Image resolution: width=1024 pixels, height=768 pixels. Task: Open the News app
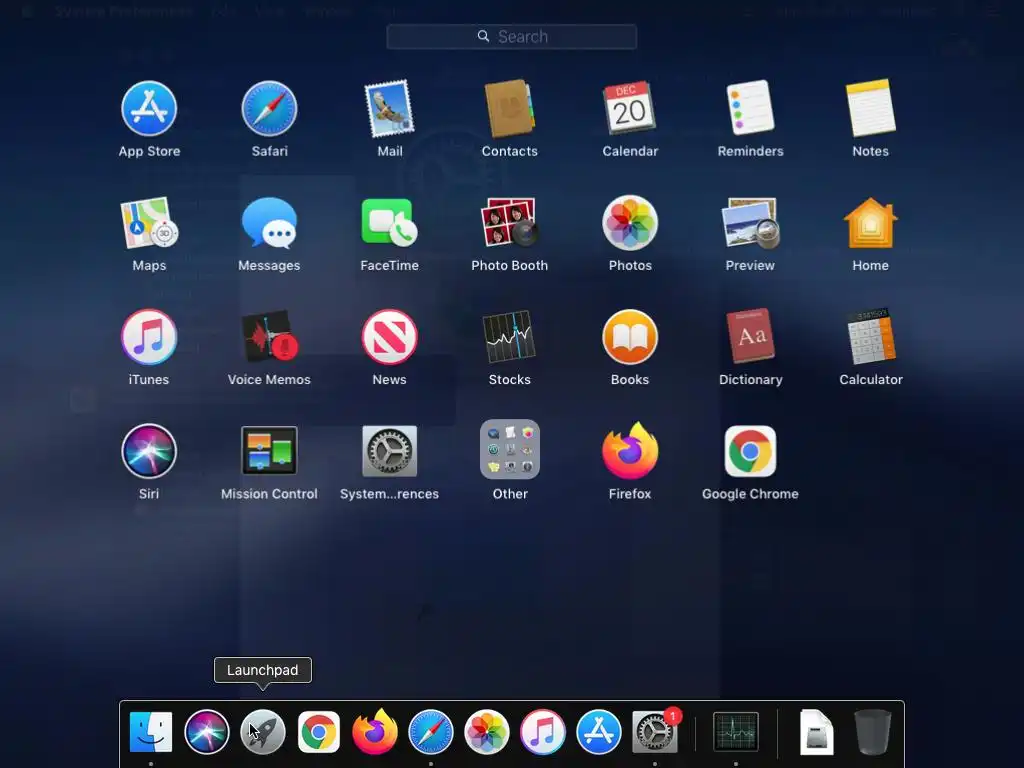pyautogui.click(x=389, y=337)
